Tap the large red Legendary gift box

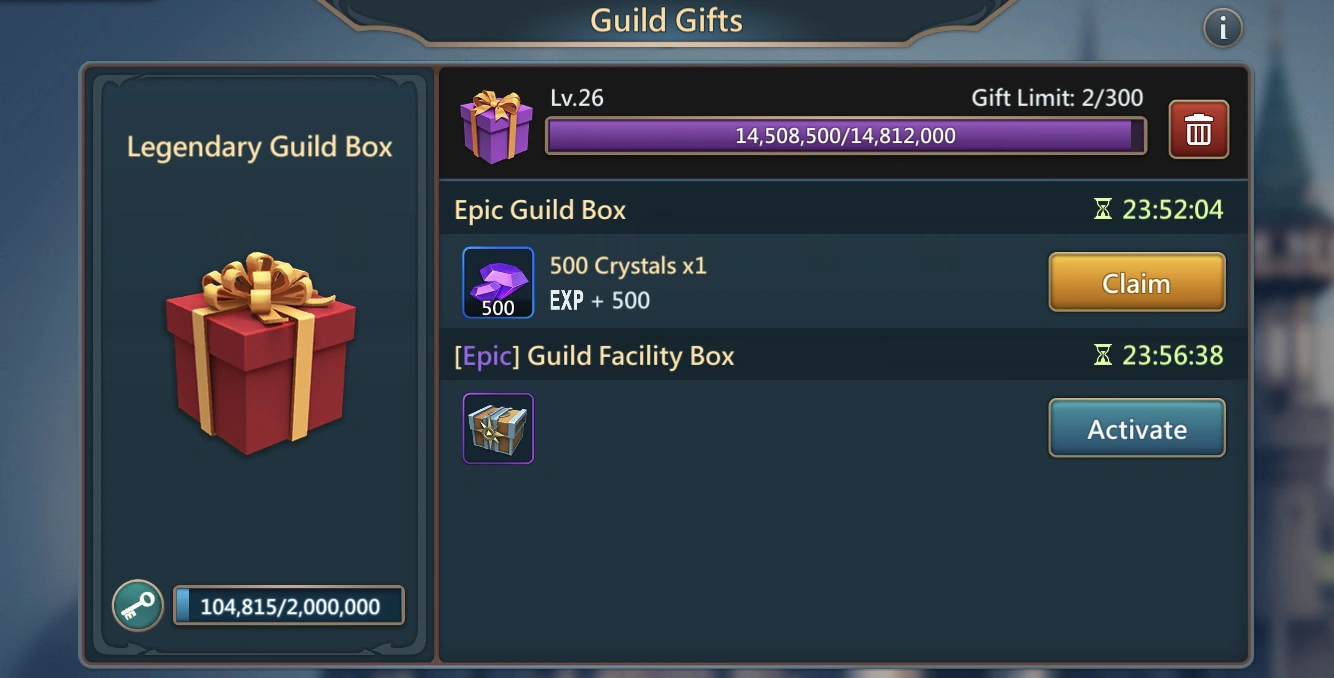261,355
